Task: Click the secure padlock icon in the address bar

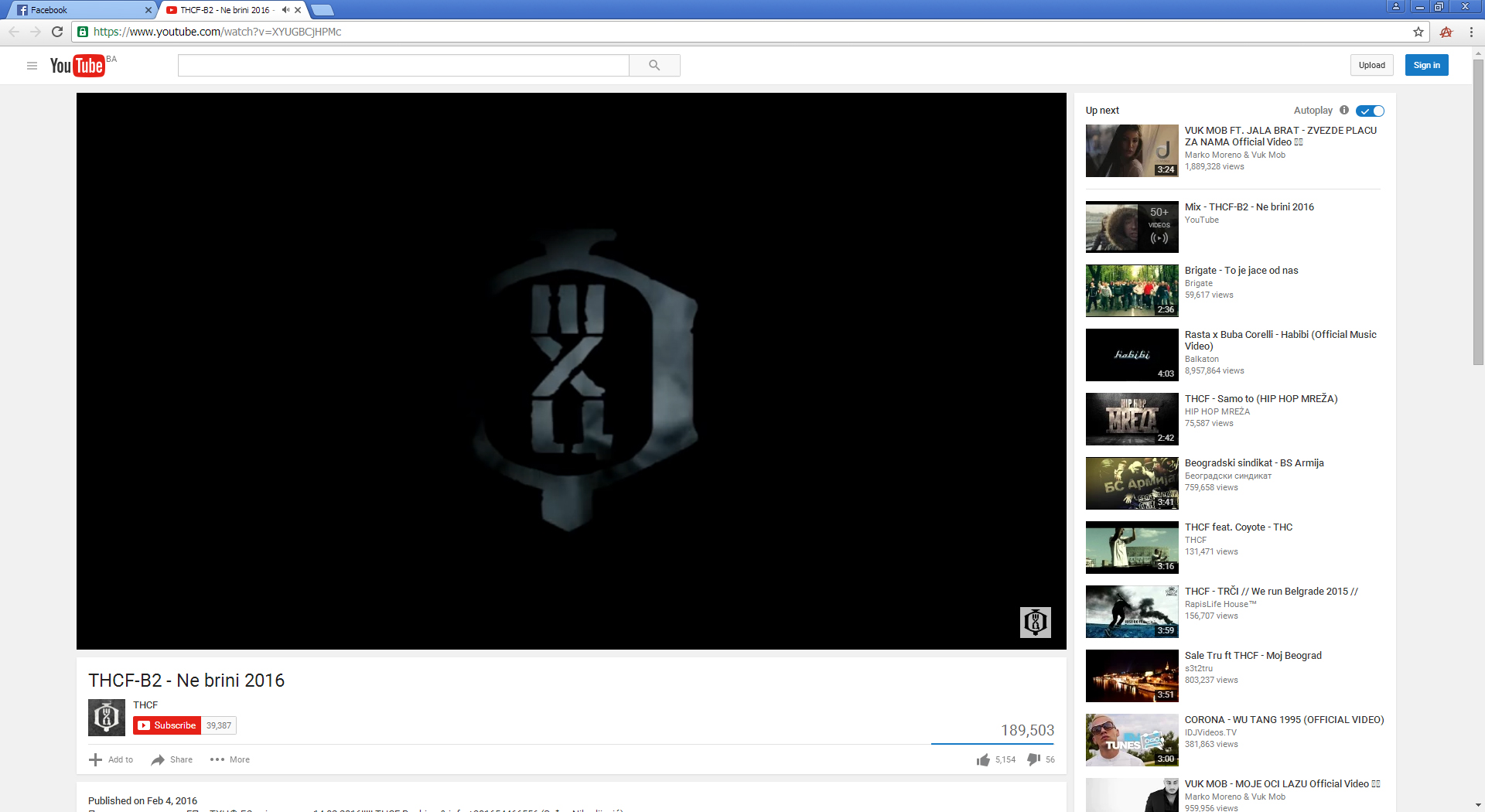Action: (83, 32)
